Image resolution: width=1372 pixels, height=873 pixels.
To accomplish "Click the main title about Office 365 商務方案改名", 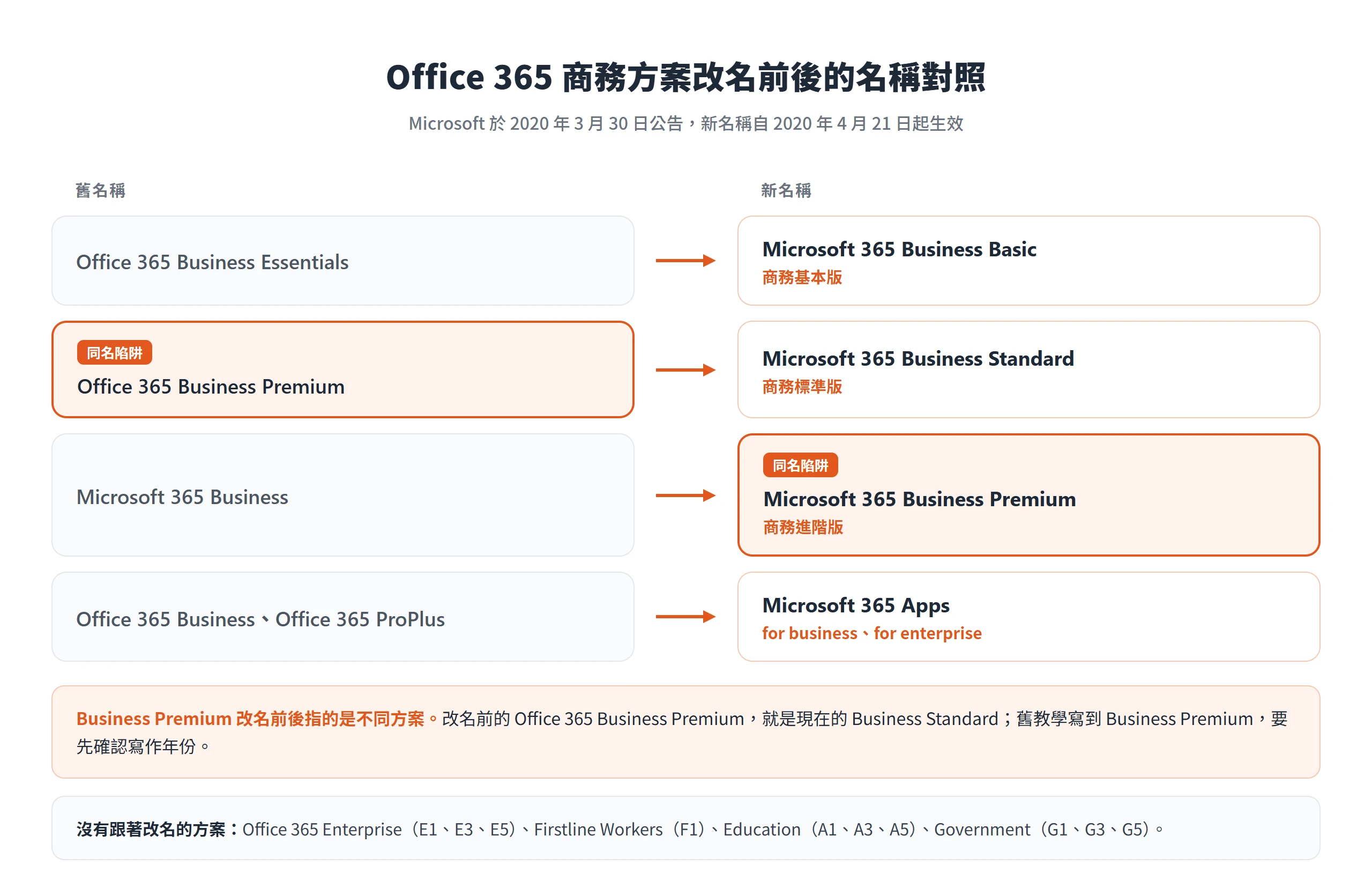I will coord(685,78).
